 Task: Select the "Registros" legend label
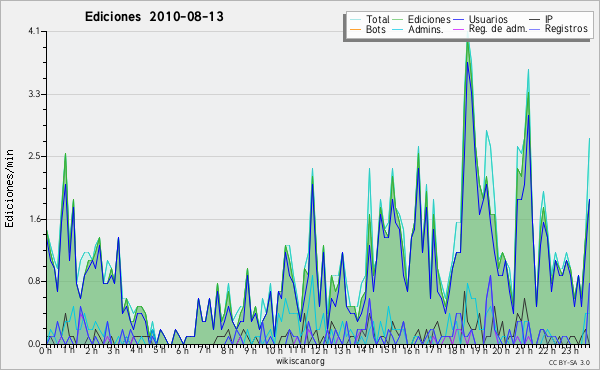(566, 29)
